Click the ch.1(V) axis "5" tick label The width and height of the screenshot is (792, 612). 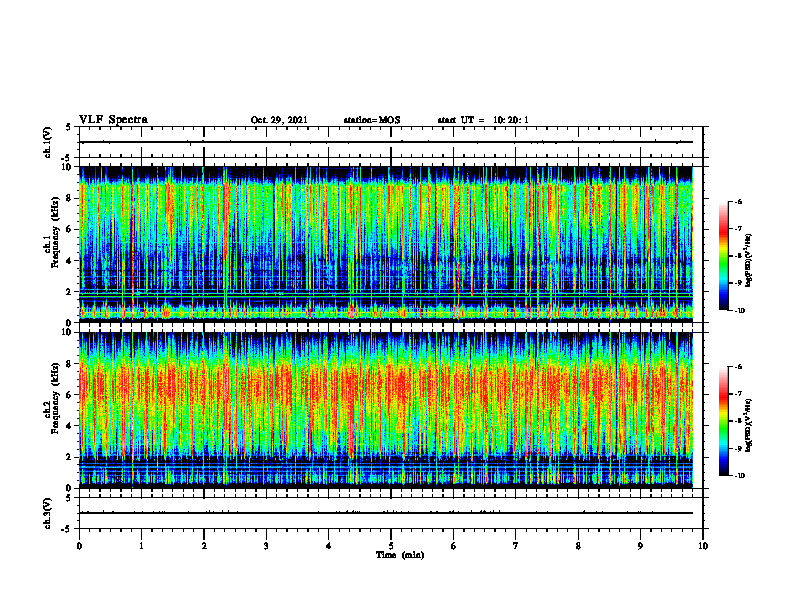pyautogui.click(x=69, y=127)
